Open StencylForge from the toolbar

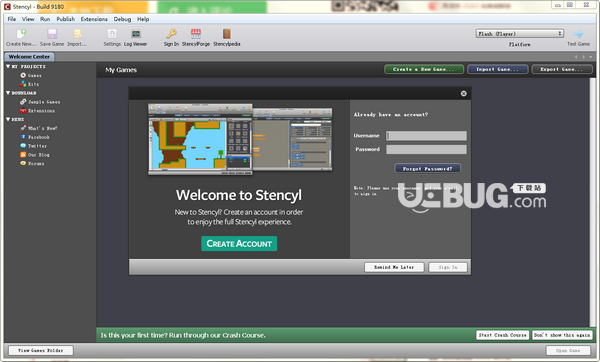pyautogui.click(x=196, y=34)
